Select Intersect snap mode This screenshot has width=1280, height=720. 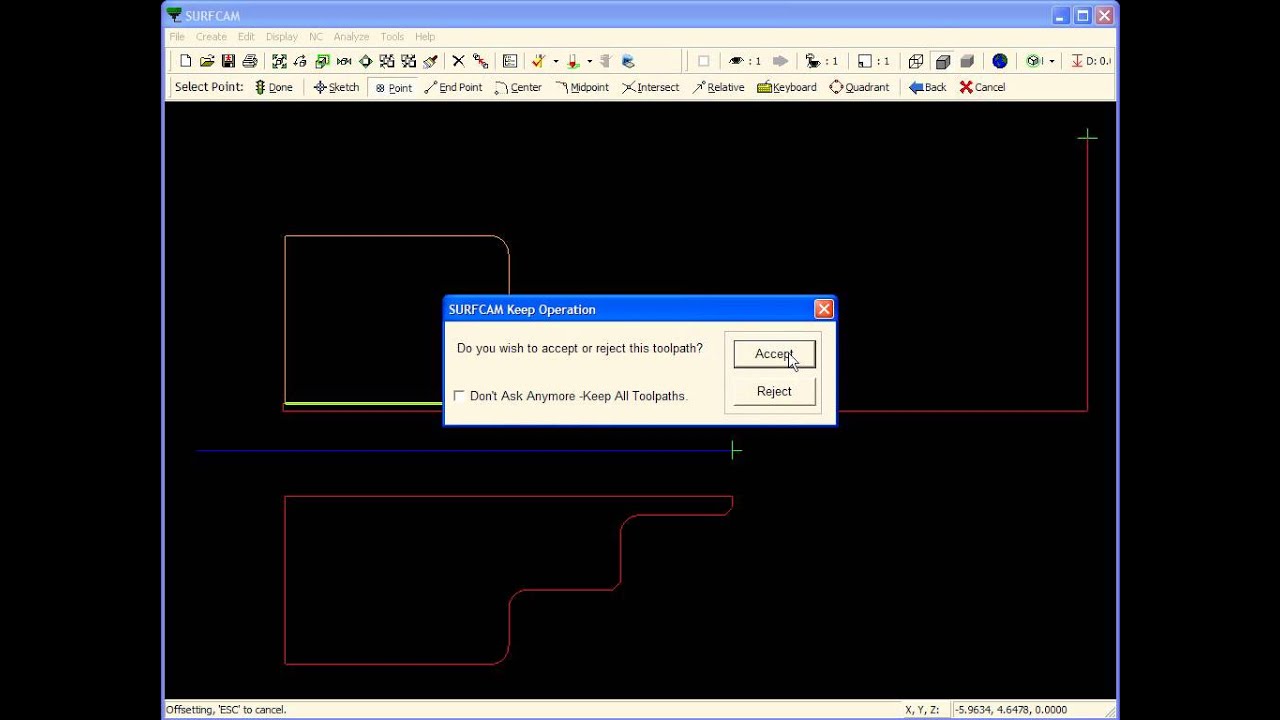[650, 87]
